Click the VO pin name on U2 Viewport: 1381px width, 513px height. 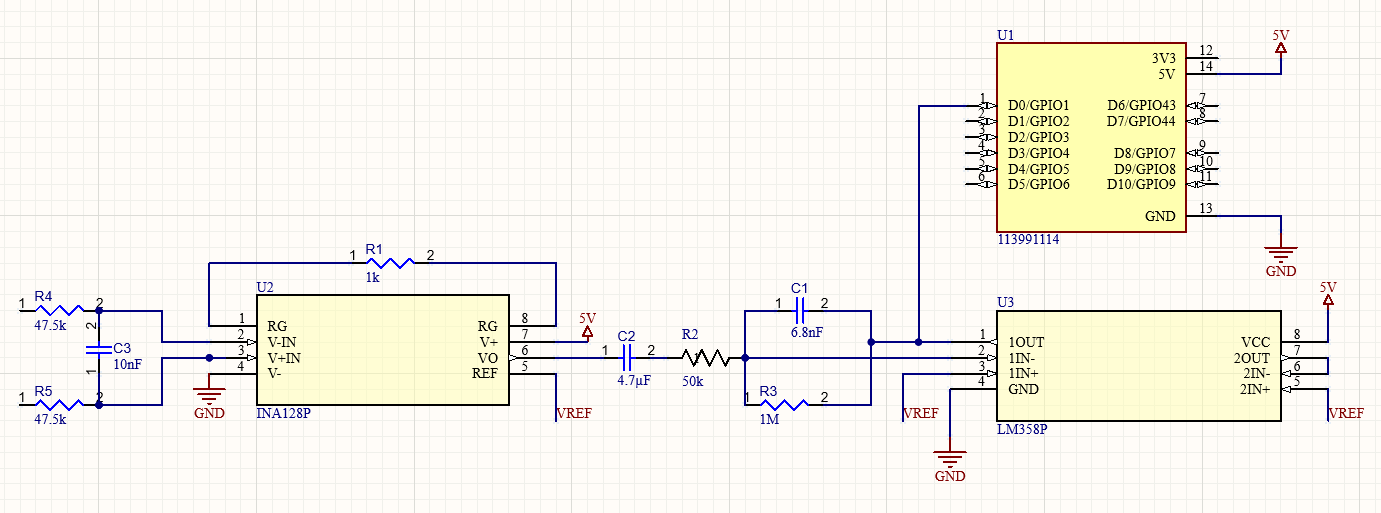click(x=488, y=358)
